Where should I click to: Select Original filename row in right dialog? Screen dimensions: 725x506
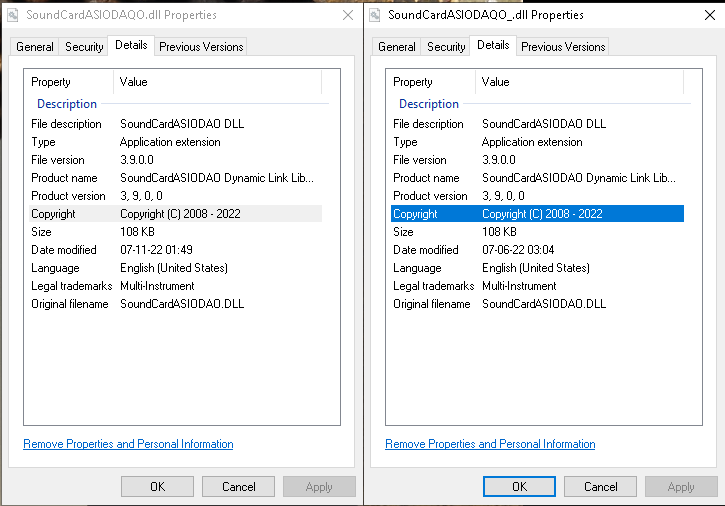click(x=535, y=304)
